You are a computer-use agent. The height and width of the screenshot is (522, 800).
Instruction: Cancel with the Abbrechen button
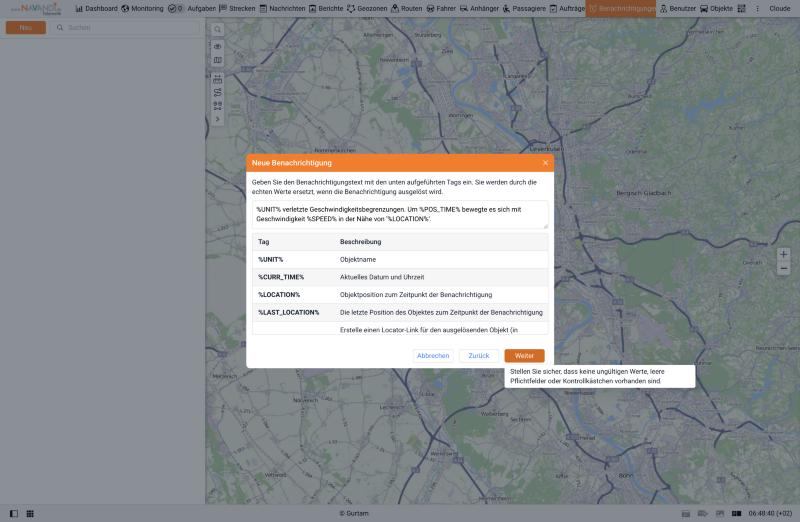tap(433, 356)
